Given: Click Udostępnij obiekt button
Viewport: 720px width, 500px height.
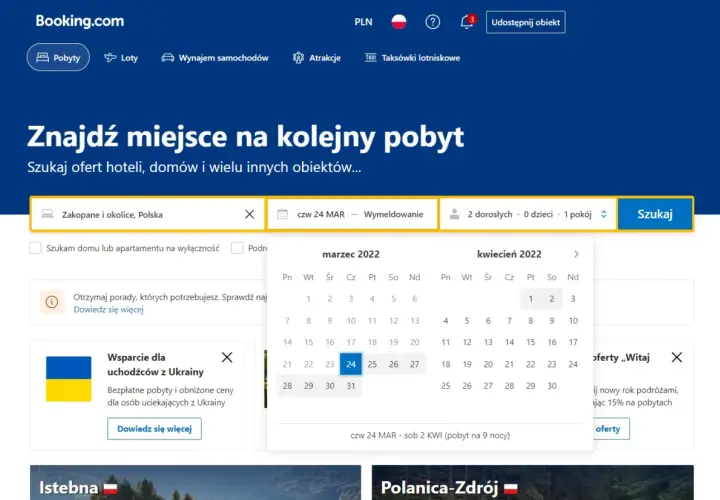Looking at the screenshot, I should 526,22.
